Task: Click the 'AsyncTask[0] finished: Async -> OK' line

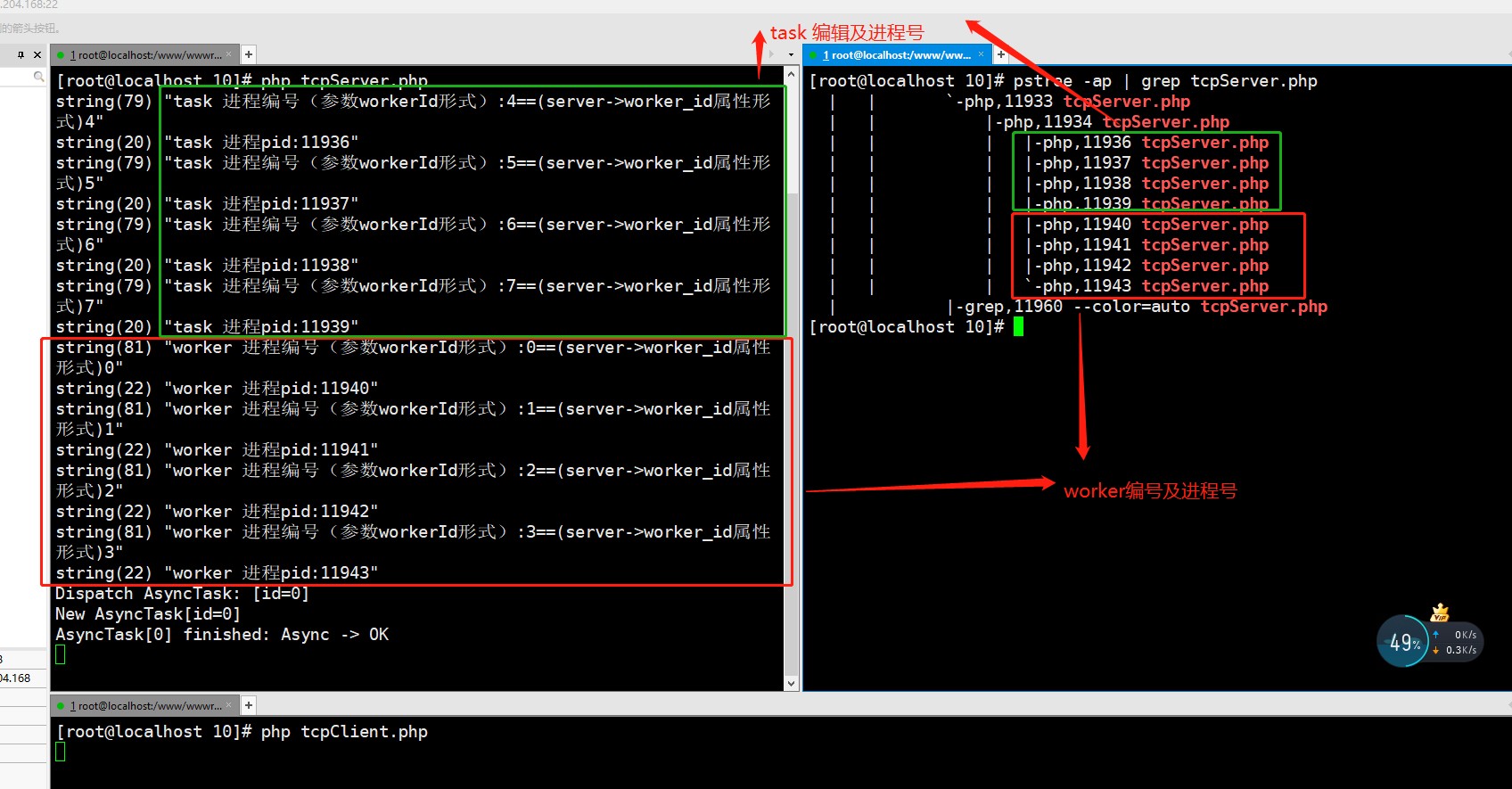Action: click(x=222, y=634)
